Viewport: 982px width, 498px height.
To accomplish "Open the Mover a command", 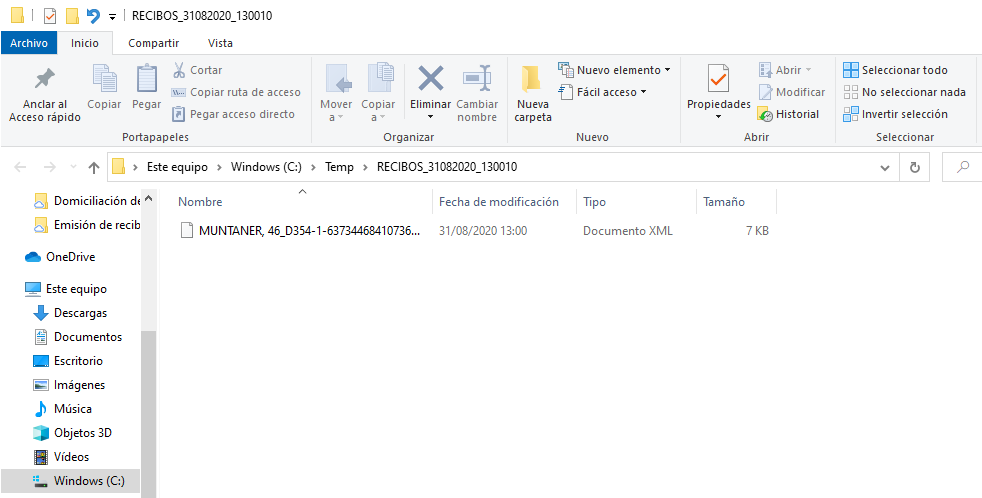I will pos(336,94).
